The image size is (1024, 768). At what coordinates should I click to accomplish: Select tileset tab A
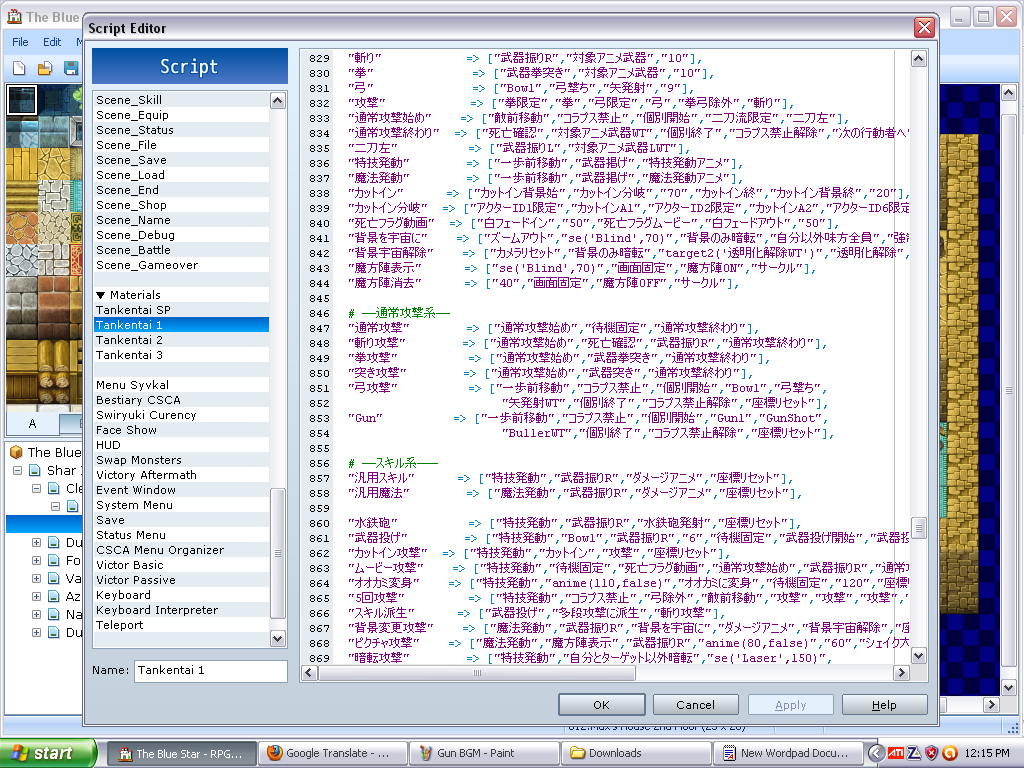point(32,423)
